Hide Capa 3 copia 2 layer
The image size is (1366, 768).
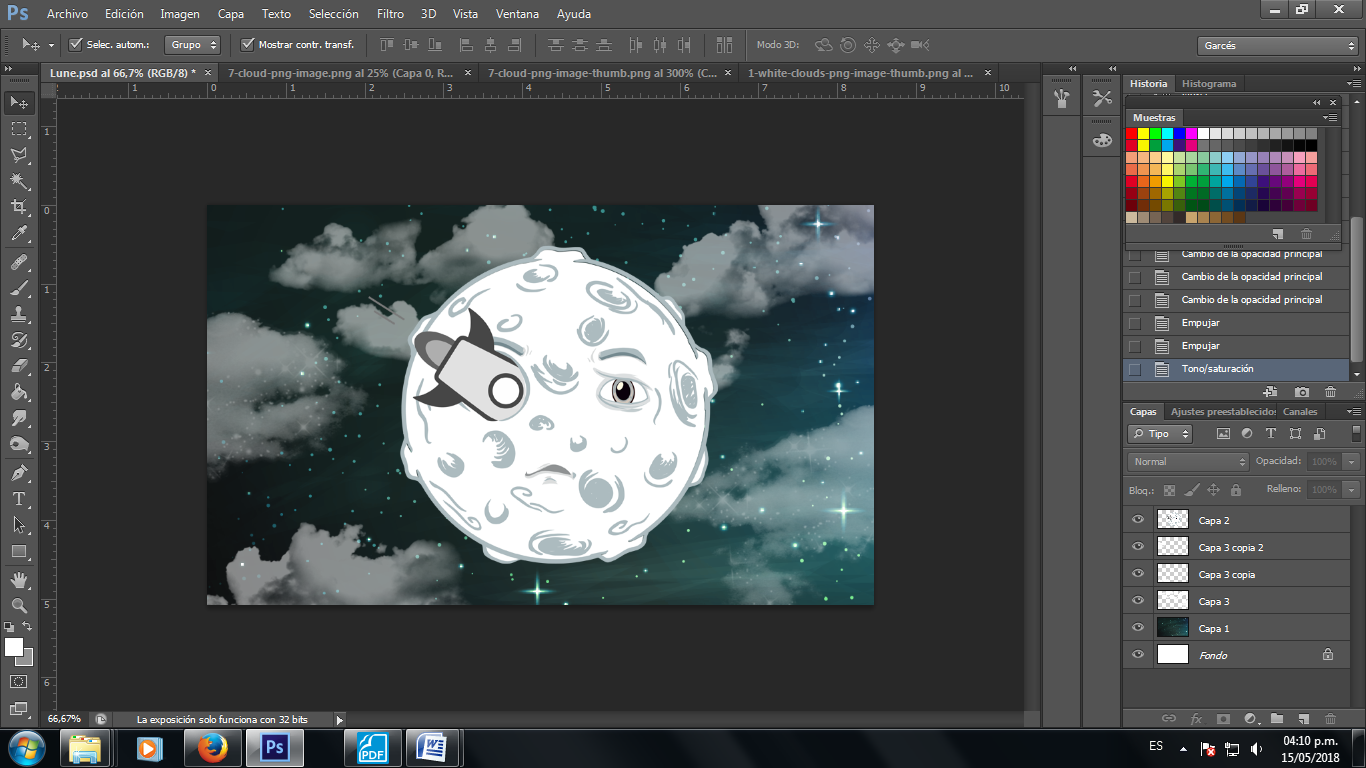tap(1137, 547)
